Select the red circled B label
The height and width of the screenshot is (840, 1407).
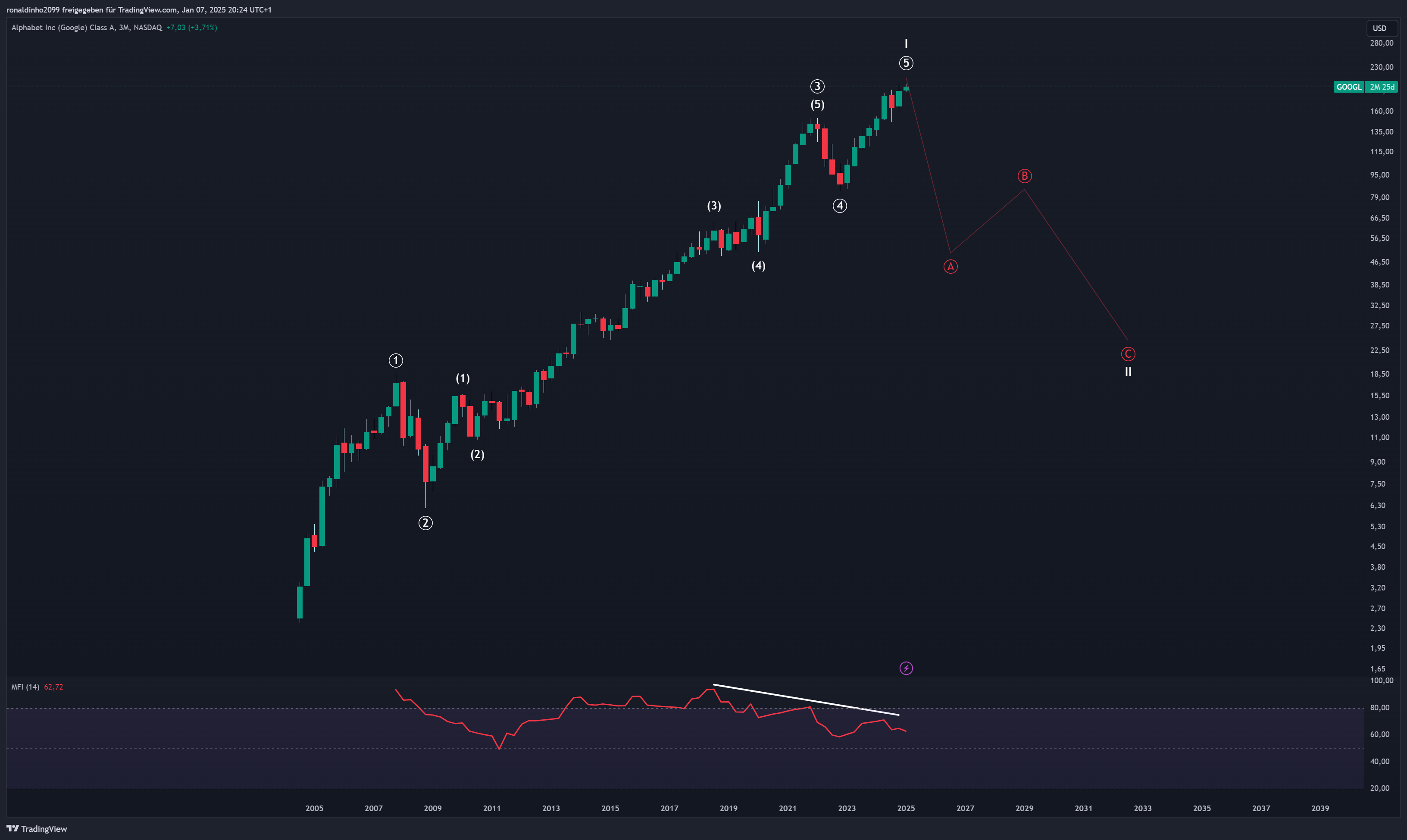(1024, 175)
